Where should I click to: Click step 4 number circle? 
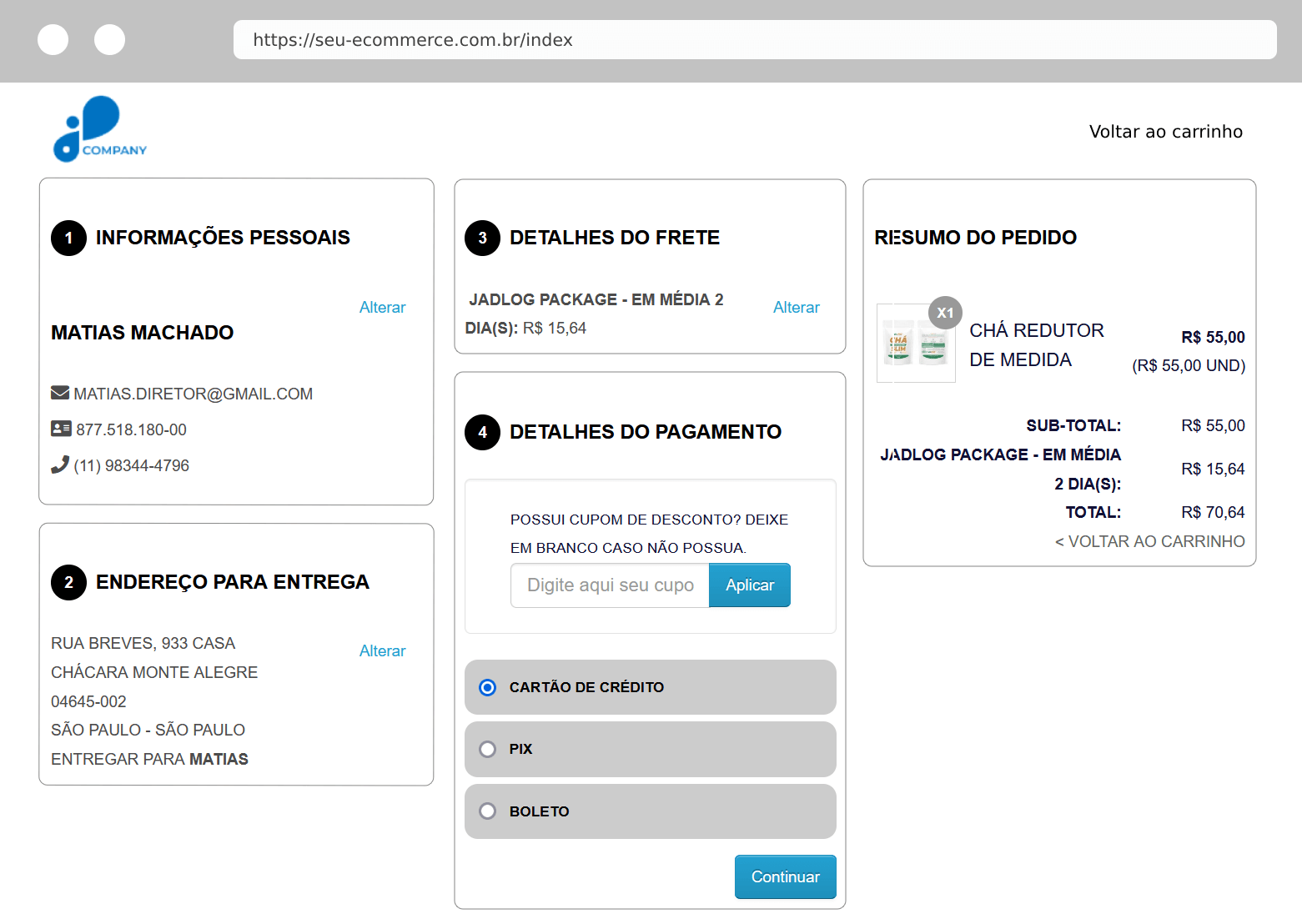click(482, 432)
